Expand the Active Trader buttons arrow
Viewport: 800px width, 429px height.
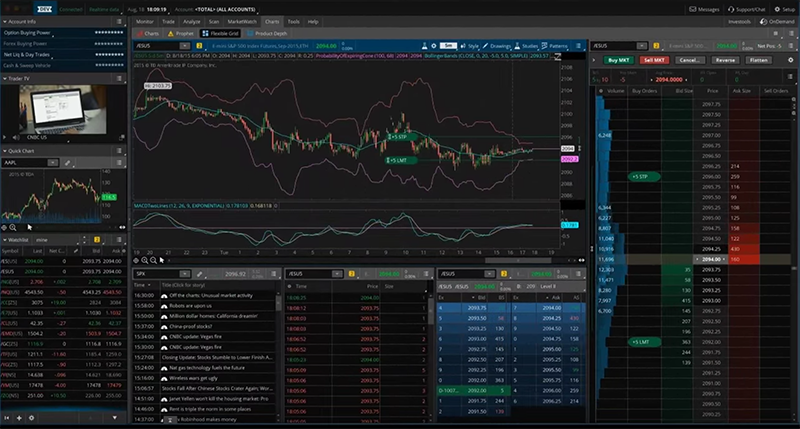(594, 60)
